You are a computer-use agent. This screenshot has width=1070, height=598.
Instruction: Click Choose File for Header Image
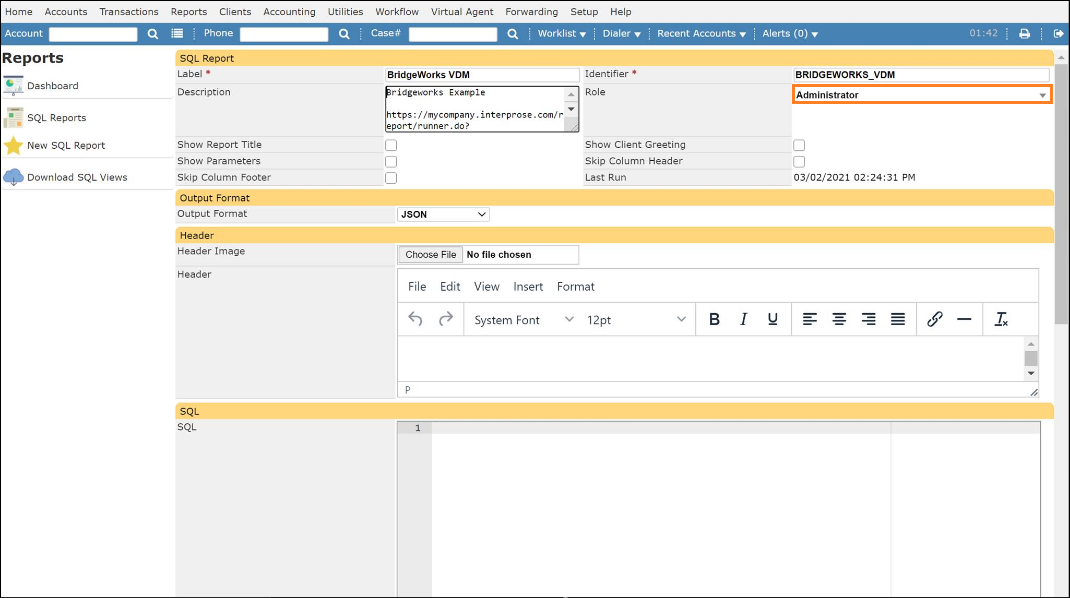click(431, 255)
